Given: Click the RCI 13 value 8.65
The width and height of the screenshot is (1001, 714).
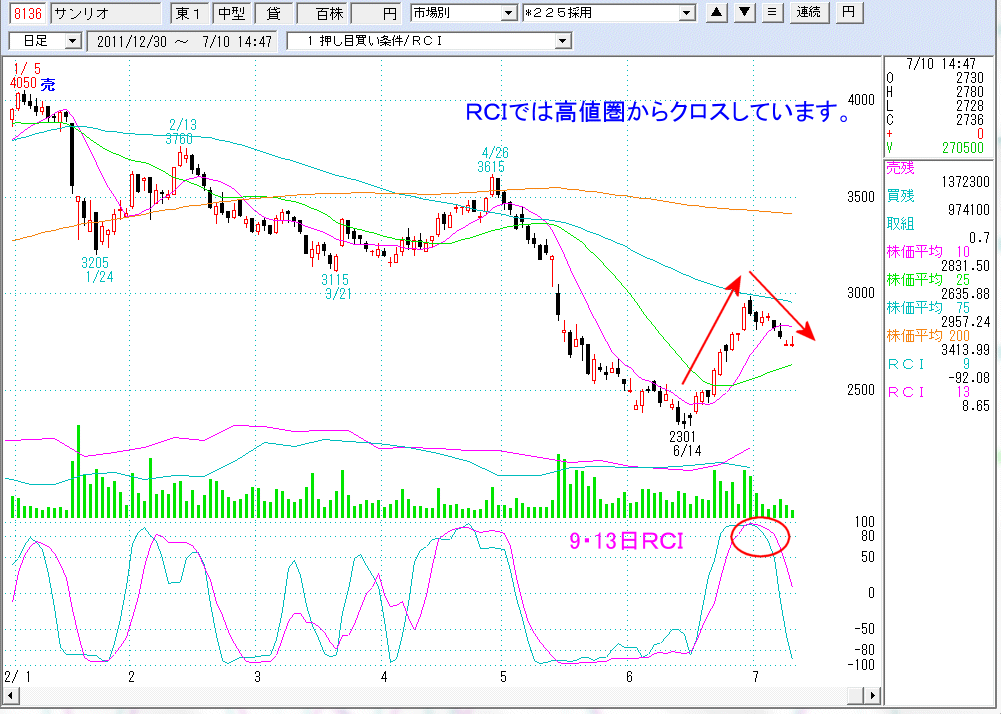Looking at the screenshot, I should (x=975, y=406).
